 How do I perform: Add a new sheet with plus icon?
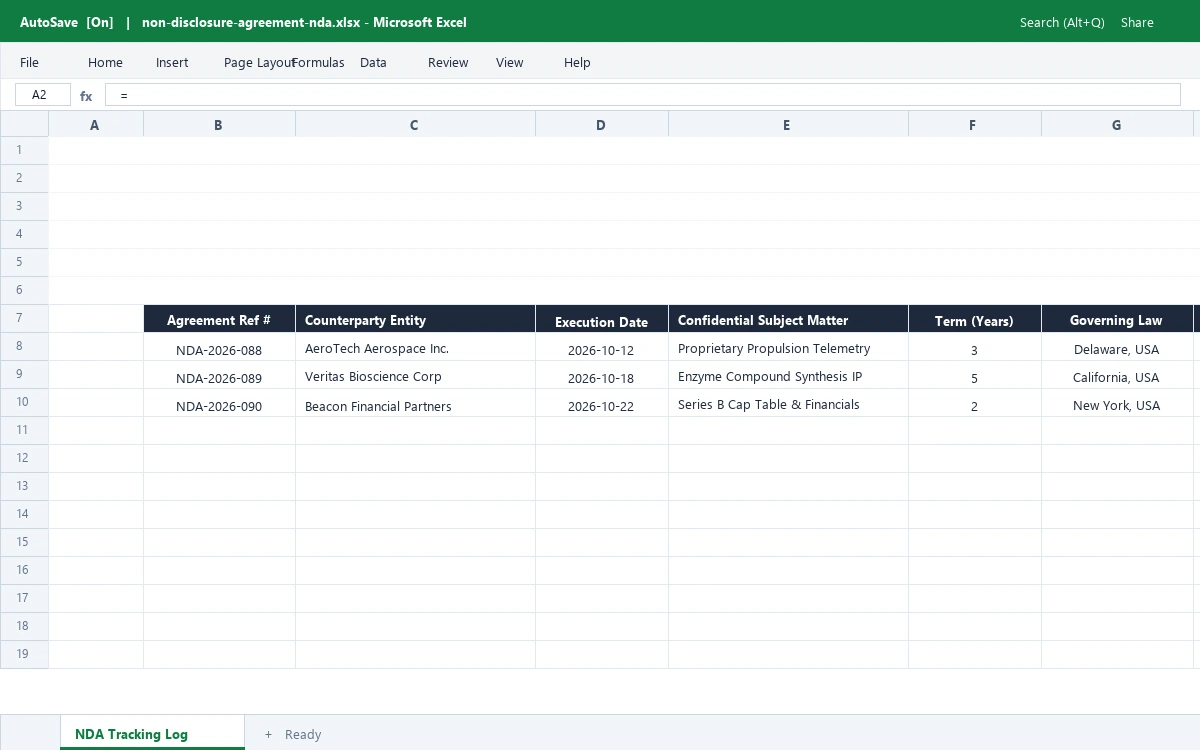pos(268,734)
